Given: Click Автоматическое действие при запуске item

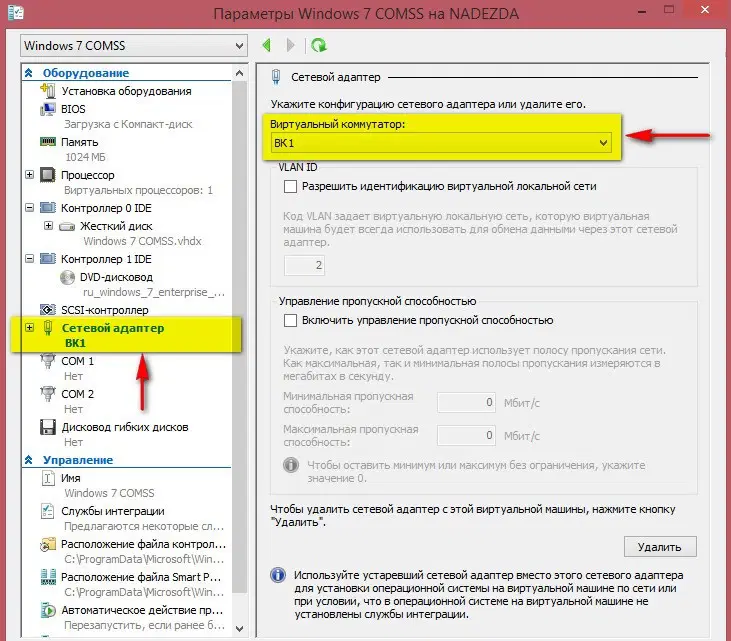Looking at the screenshot, I should pyautogui.click(x=142, y=610).
